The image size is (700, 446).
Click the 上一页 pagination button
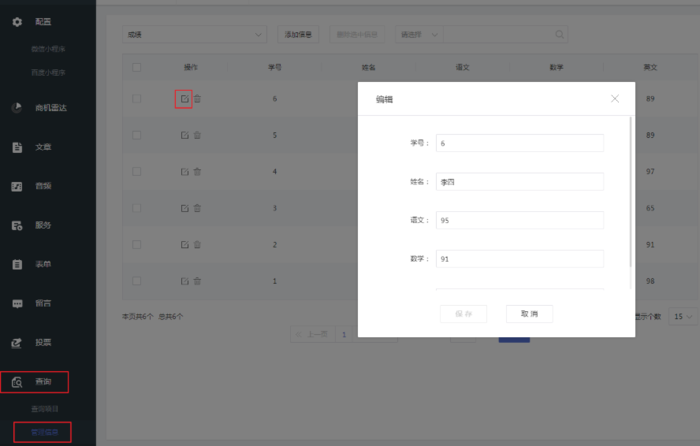pyautogui.click(x=312, y=334)
